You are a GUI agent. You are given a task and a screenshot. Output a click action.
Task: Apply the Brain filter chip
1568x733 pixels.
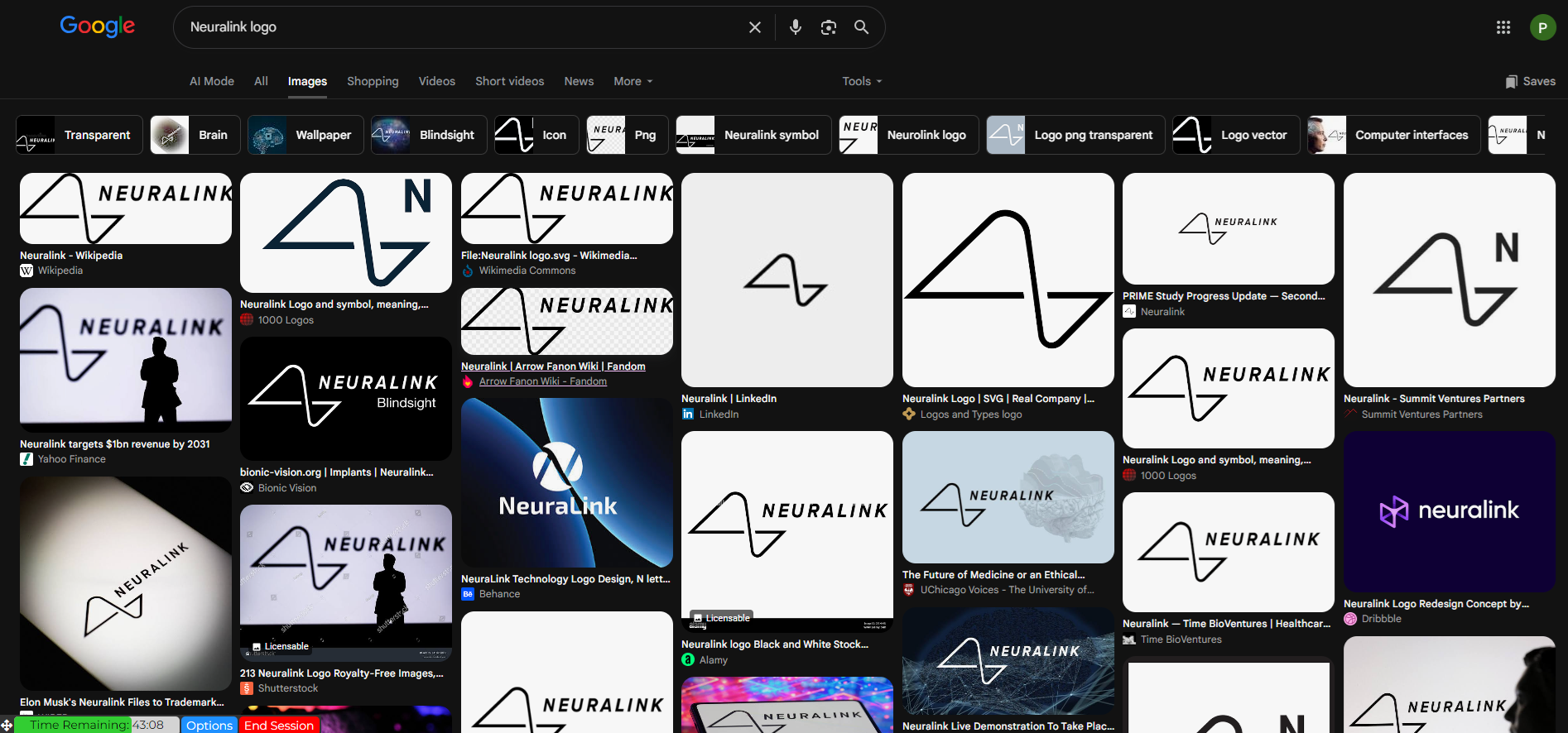[x=195, y=135]
